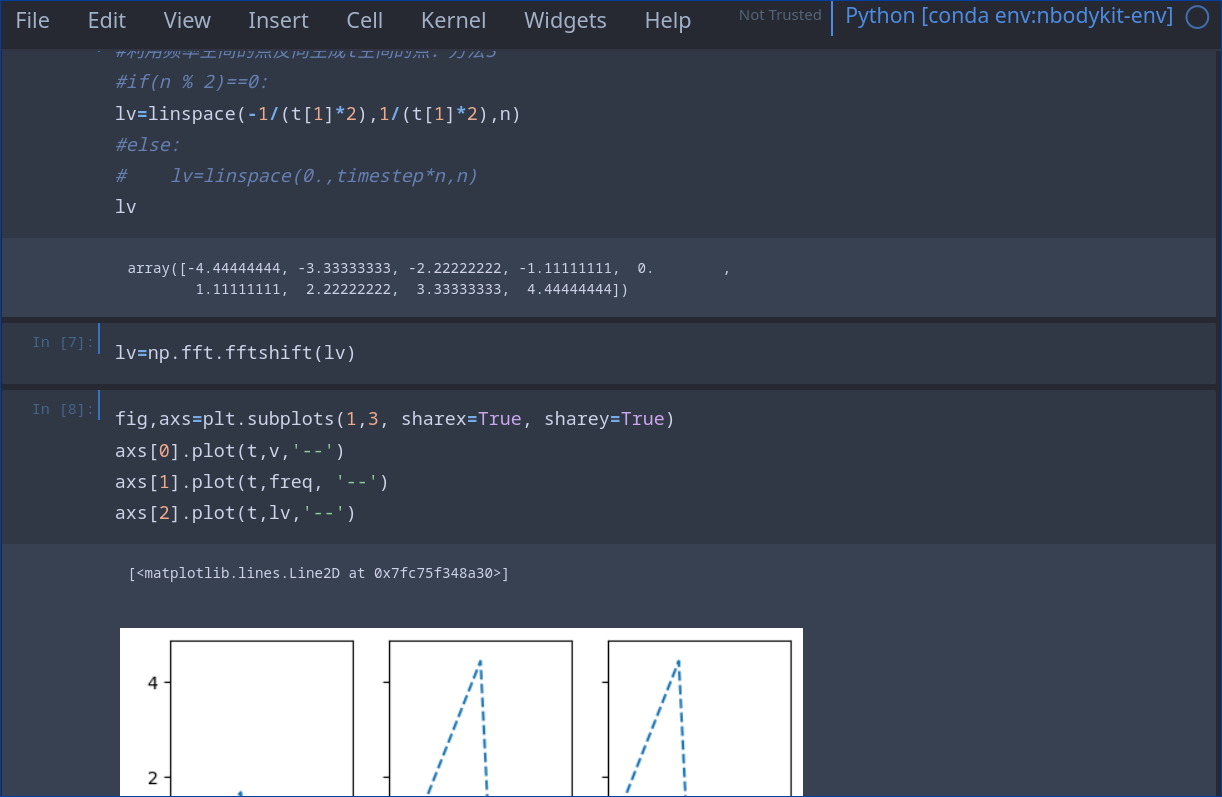Open the Edit menu
This screenshot has height=797, width=1222.
point(106,19)
